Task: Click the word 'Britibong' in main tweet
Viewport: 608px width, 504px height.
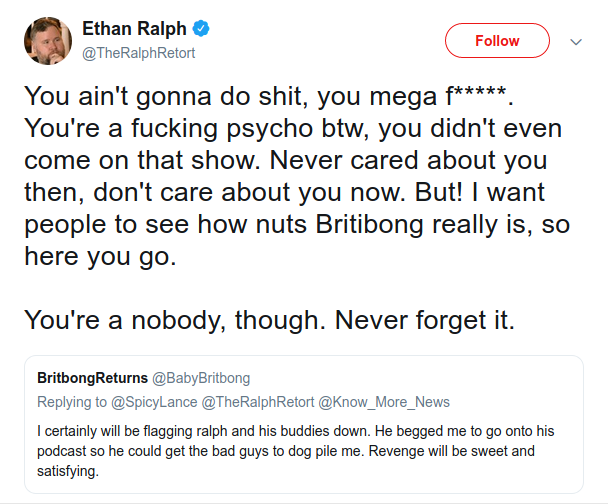Action: [369, 224]
